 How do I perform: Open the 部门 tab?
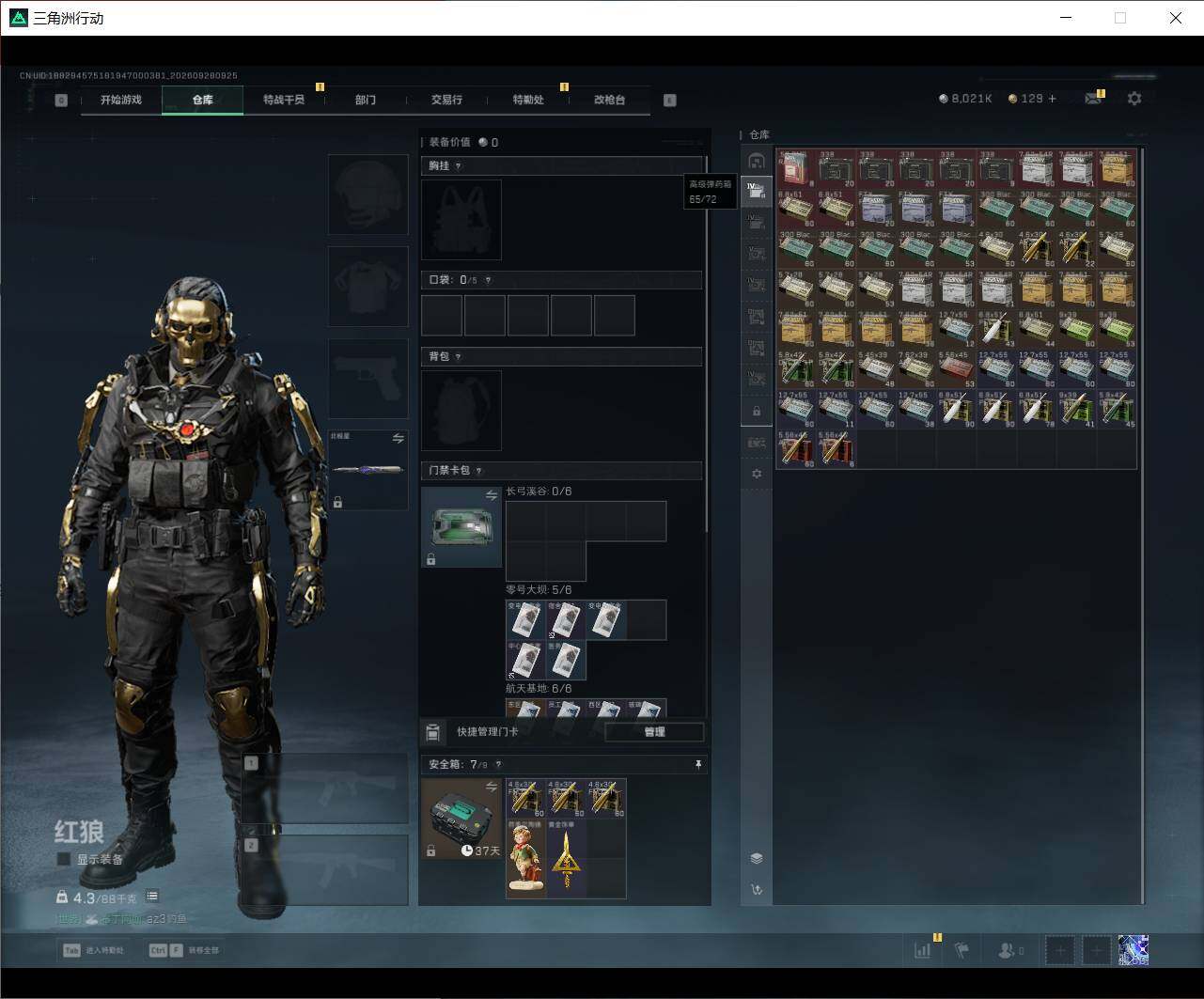click(365, 100)
